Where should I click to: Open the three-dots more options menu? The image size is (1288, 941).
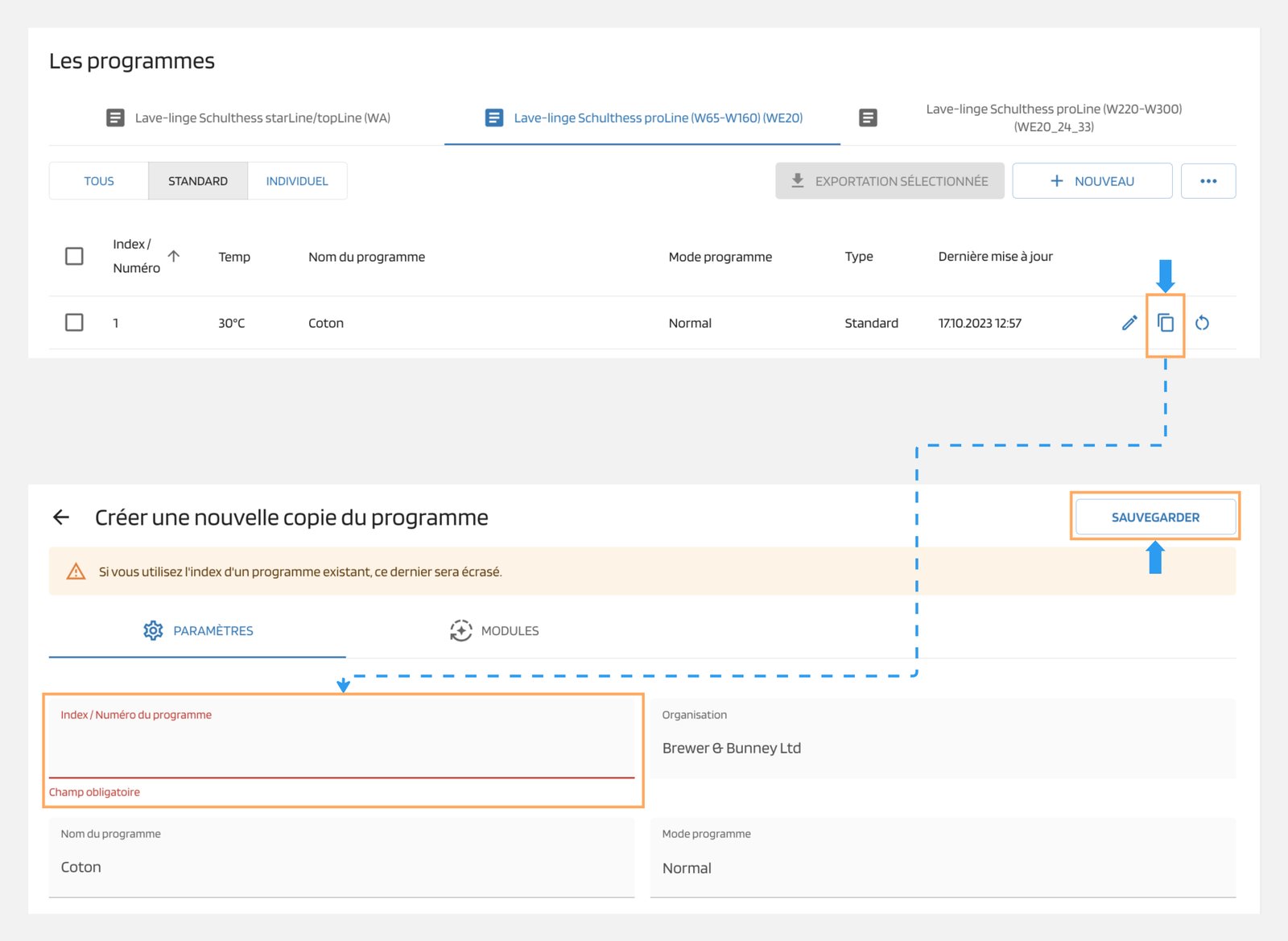[x=1207, y=181]
